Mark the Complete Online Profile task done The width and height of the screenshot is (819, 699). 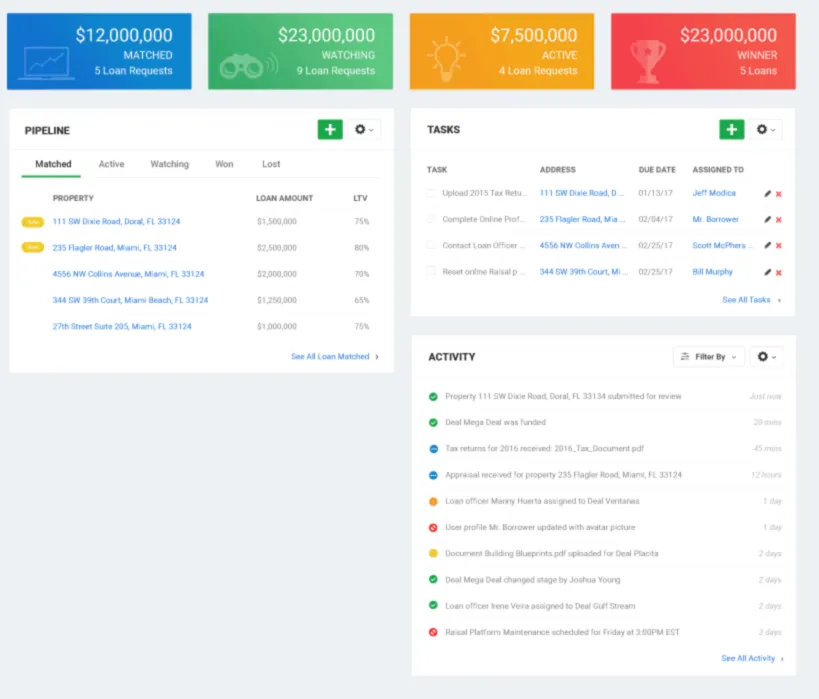point(433,219)
